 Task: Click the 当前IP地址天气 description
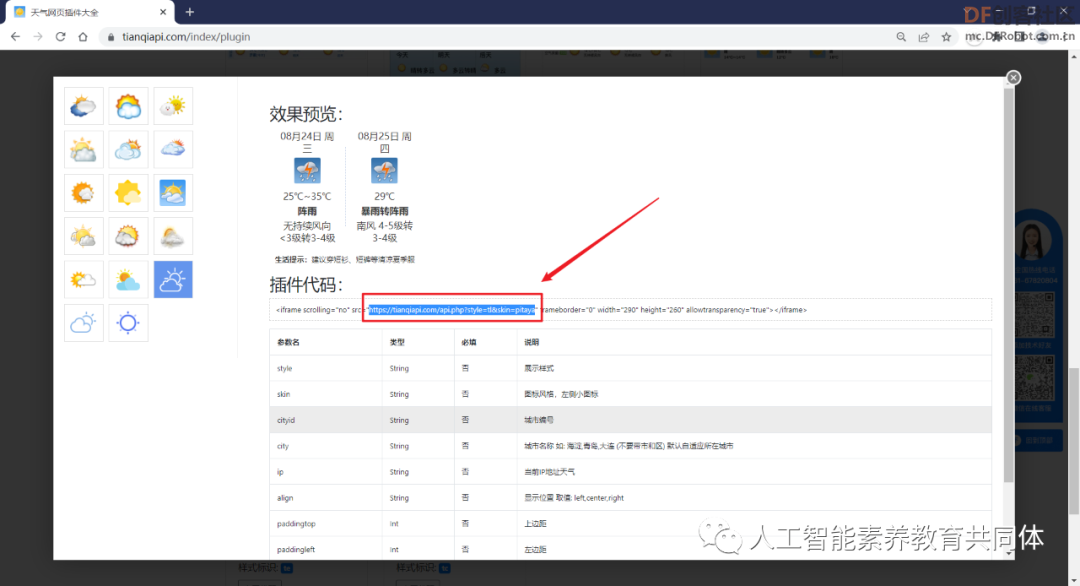550,472
